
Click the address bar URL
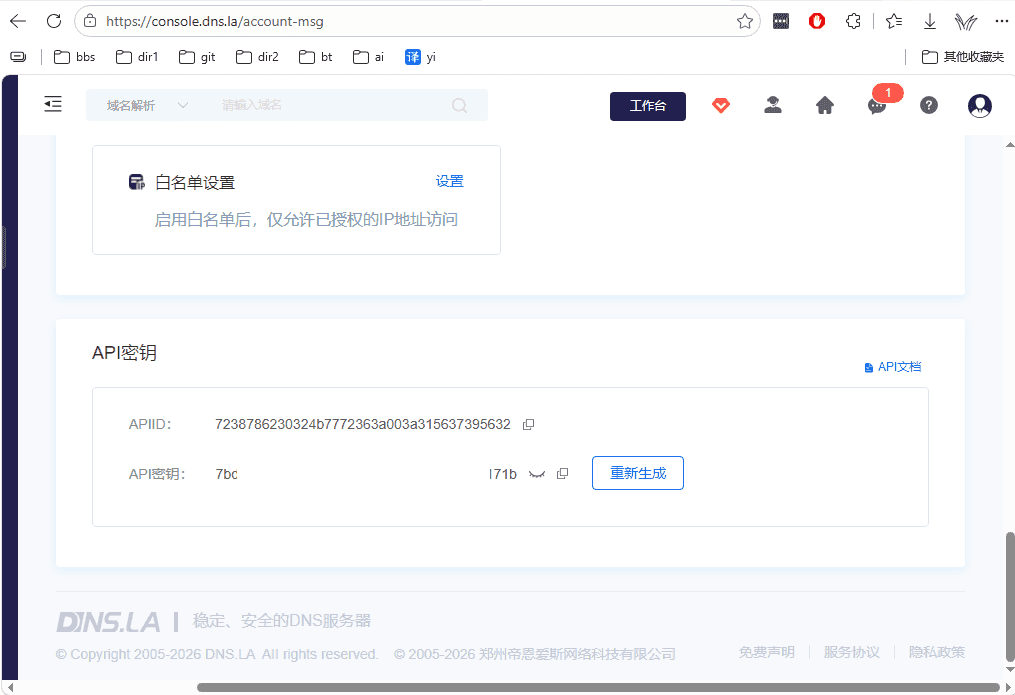(215, 21)
